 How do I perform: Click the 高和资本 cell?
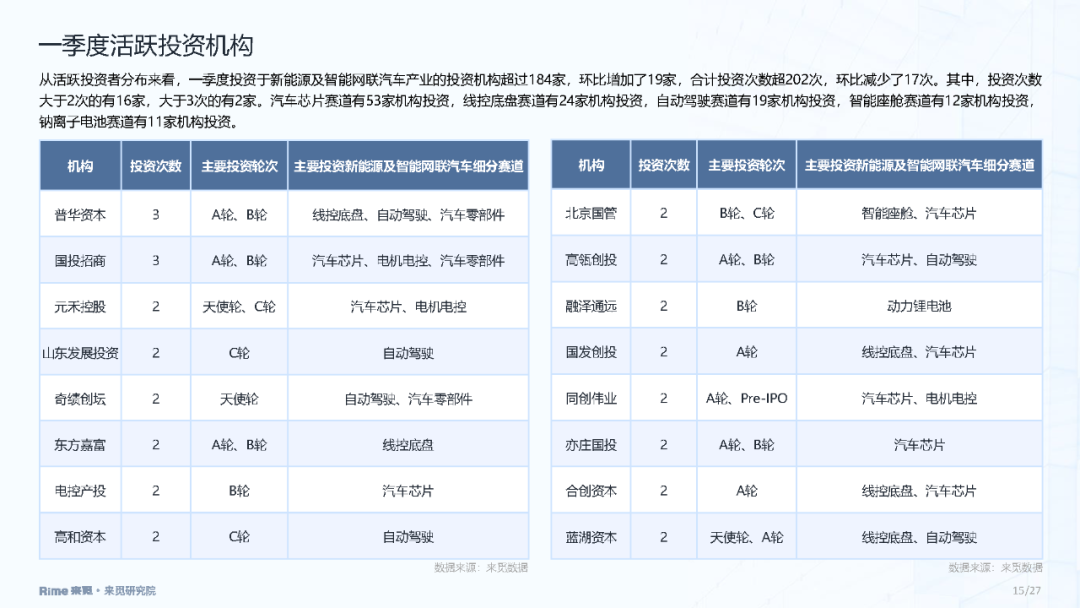click(80, 537)
